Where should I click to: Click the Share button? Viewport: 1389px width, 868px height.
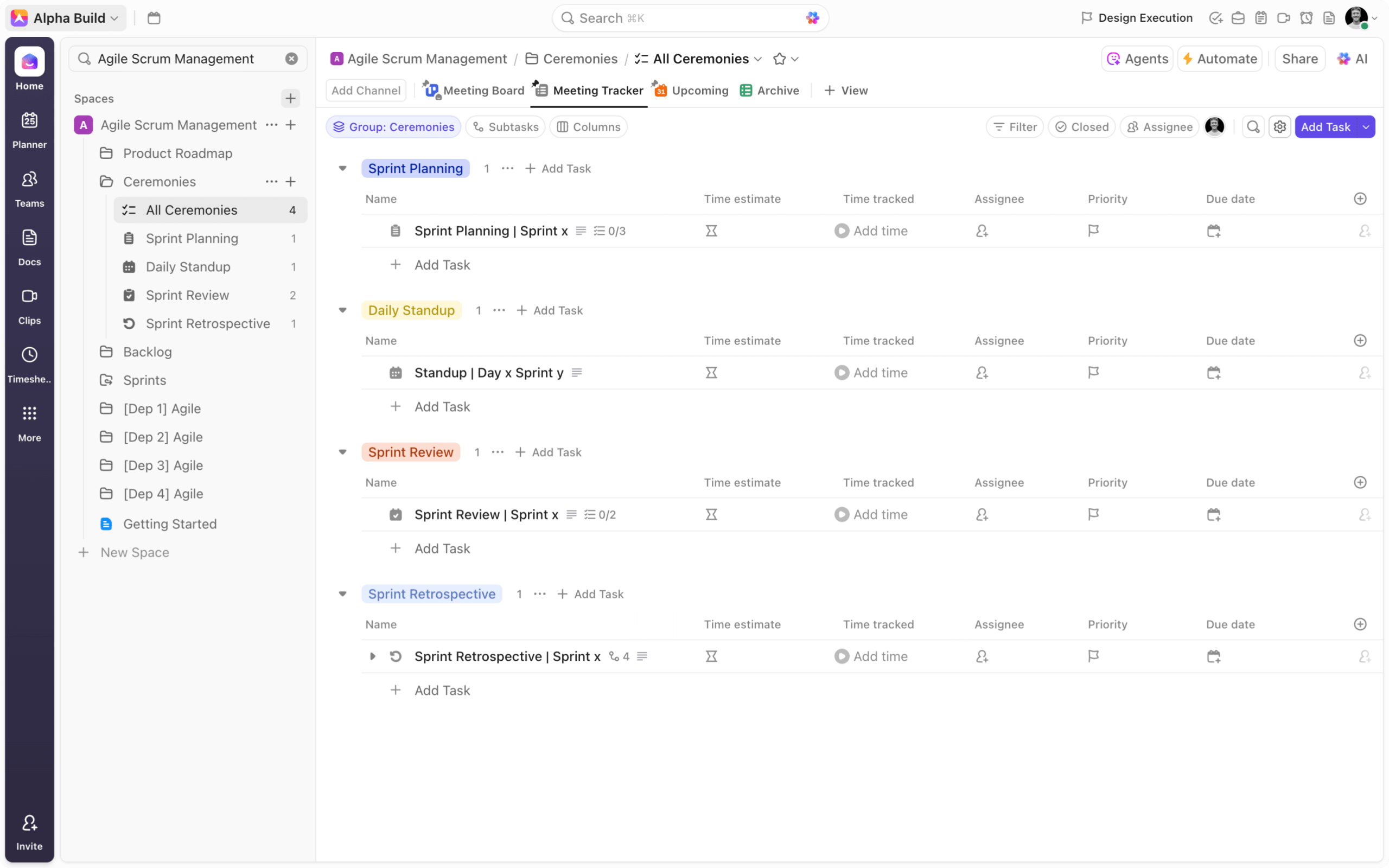(x=1299, y=59)
